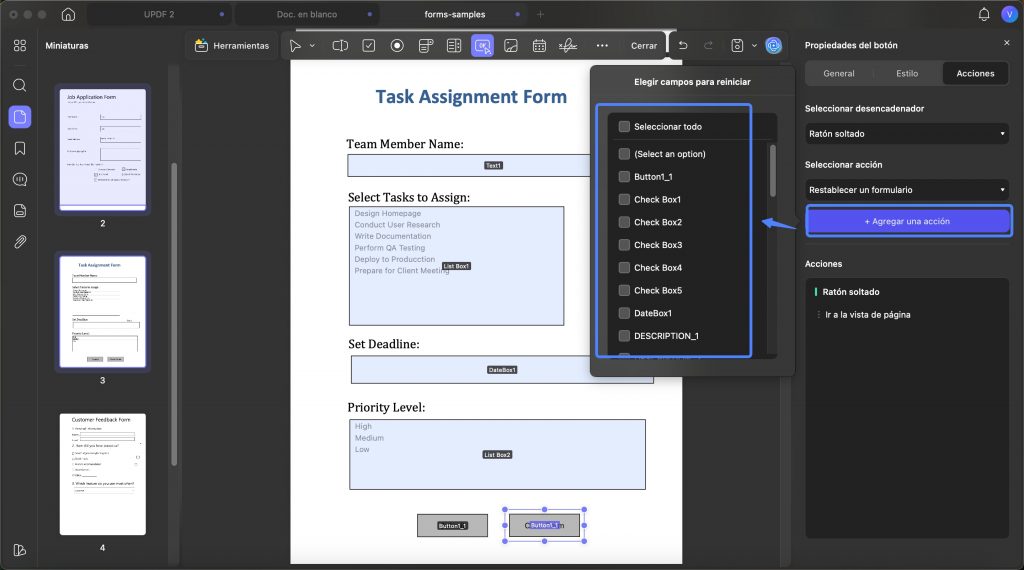The image size is (1024, 570).
Task: Select the highlighted button field tool
Action: [483, 46]
